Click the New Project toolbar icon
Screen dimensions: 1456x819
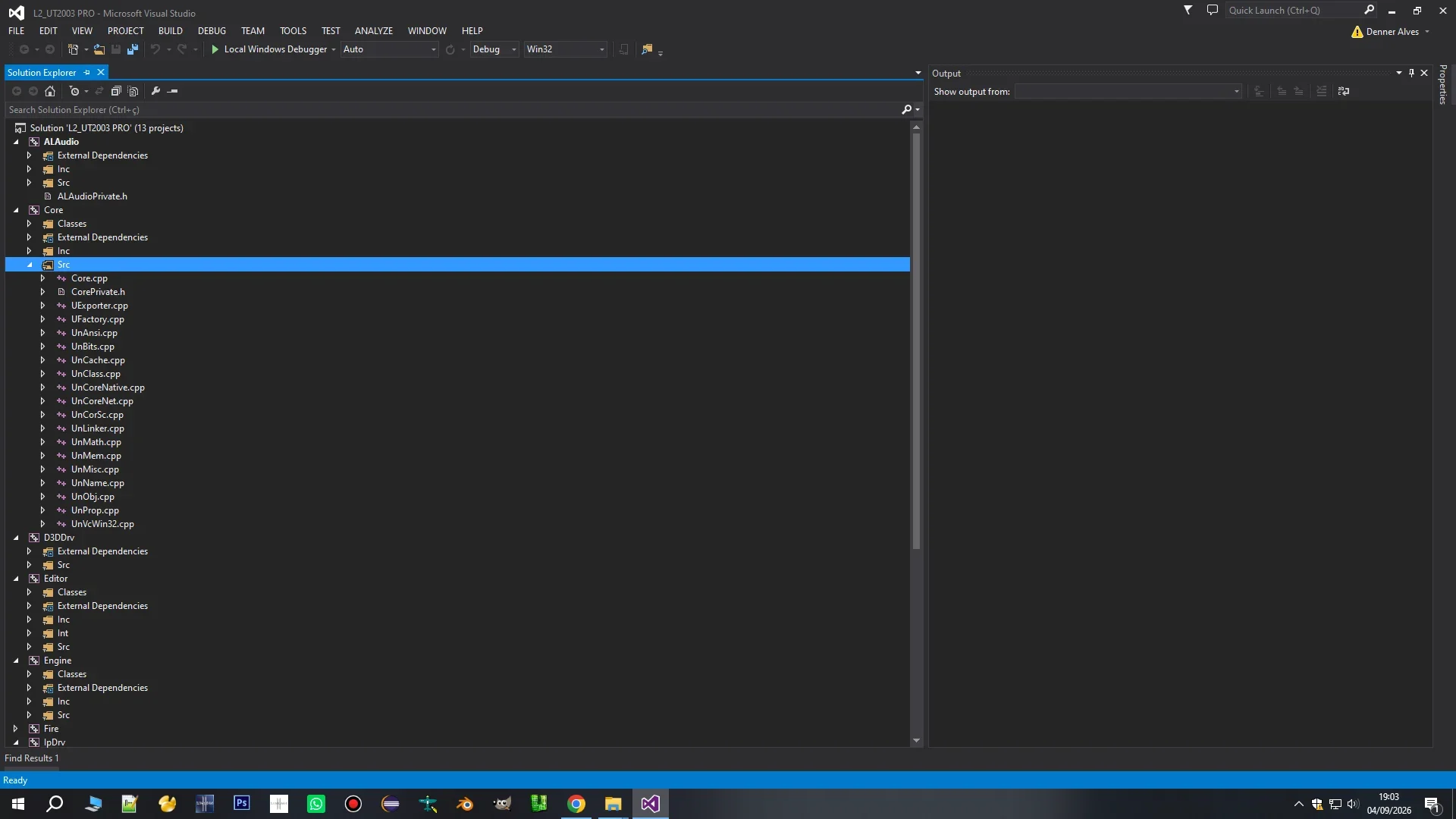73,49
